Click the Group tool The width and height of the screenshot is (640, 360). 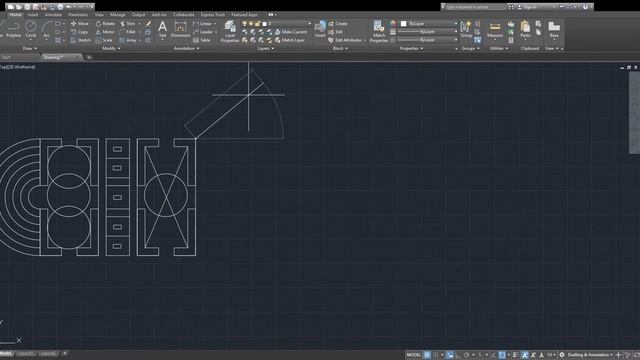click(x=466, y=29)
